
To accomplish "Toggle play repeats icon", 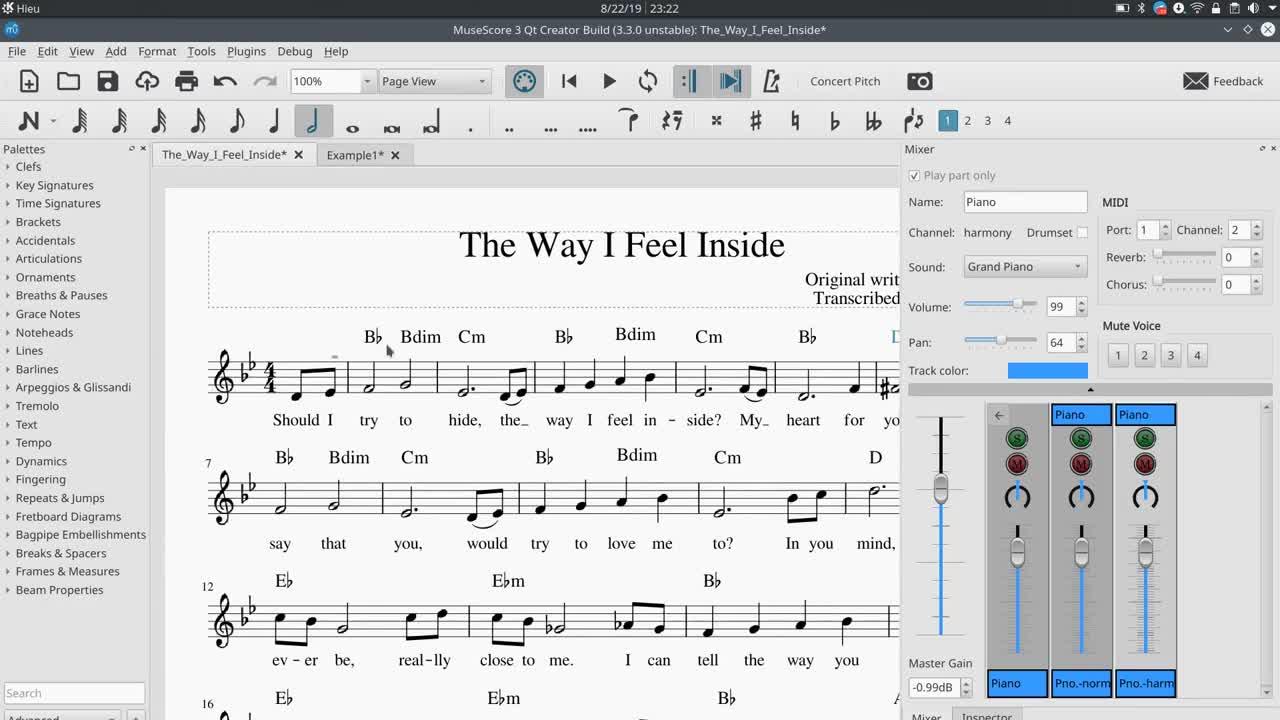I will coord(691,81).
